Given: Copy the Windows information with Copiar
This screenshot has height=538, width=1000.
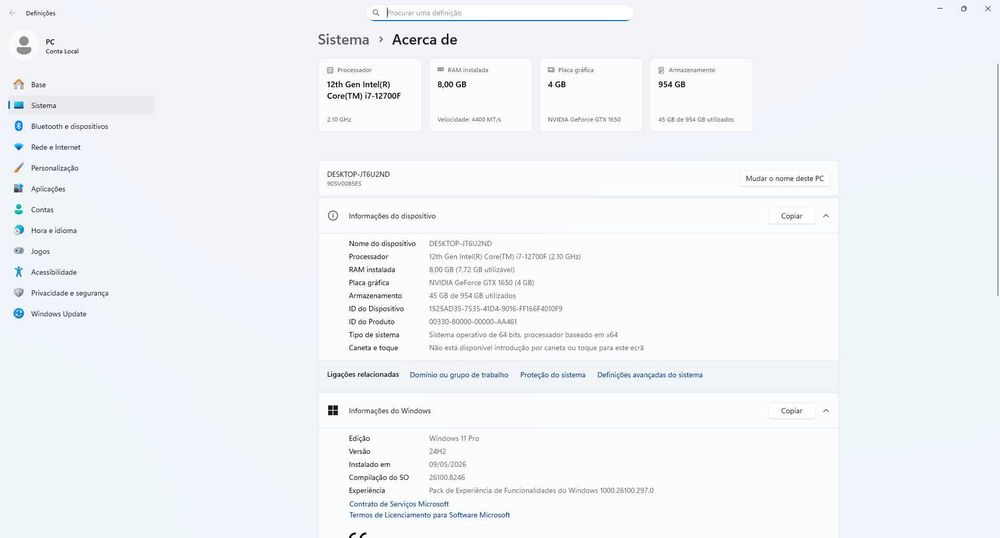Looking at the screenshot, I should click(x=791, y=411).
